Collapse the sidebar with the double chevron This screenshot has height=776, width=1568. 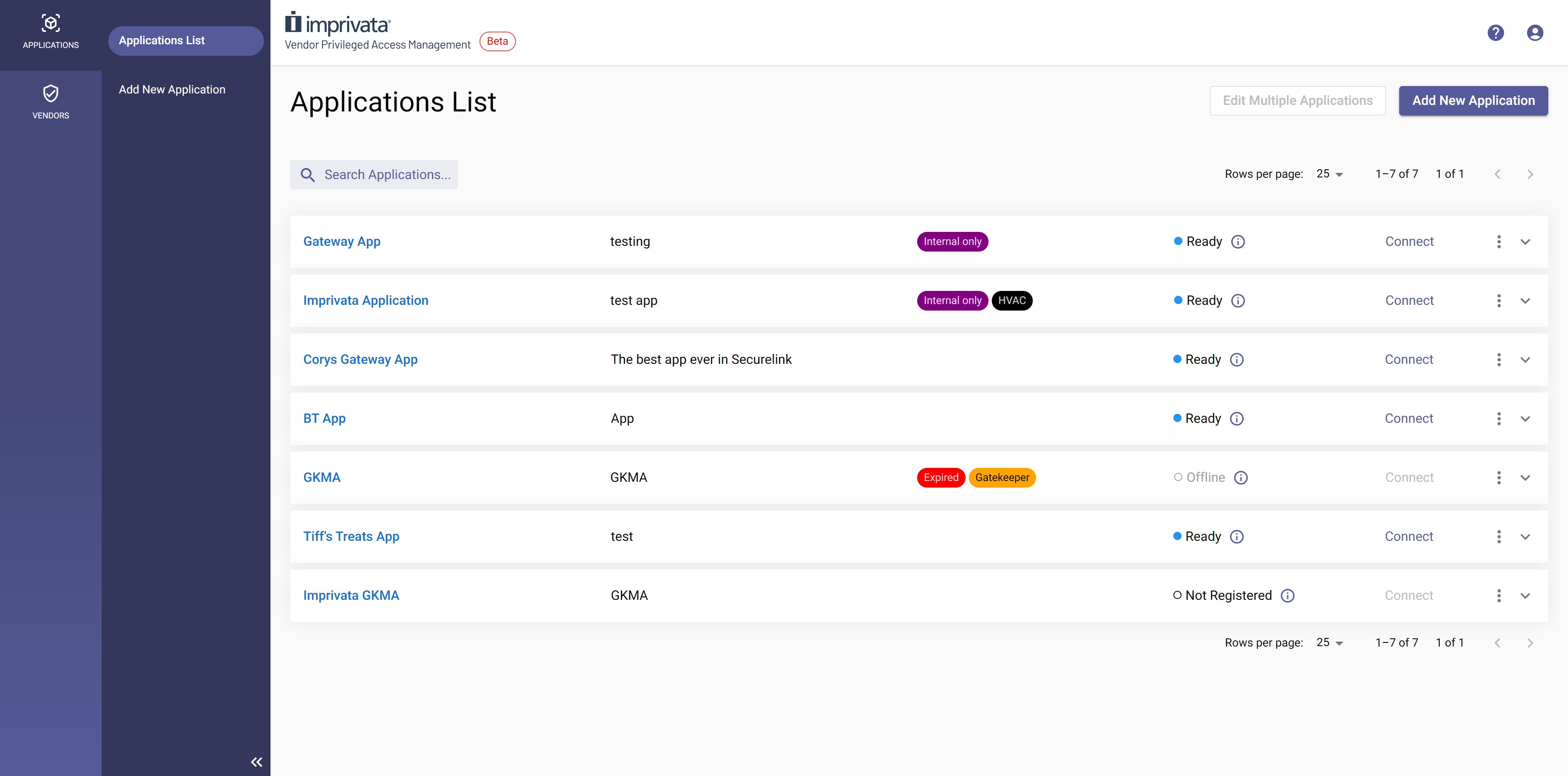tap(256, 762)
